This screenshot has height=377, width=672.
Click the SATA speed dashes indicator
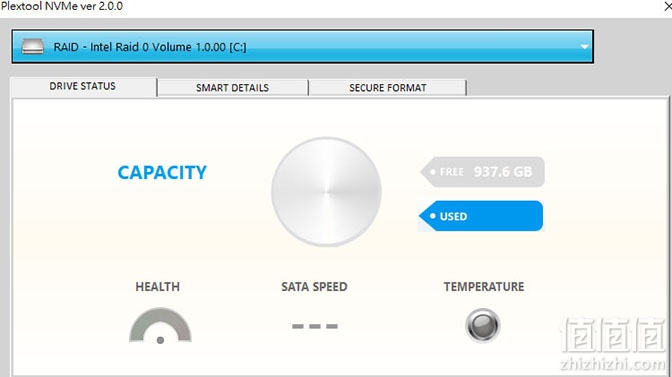[x=315, y=326]
